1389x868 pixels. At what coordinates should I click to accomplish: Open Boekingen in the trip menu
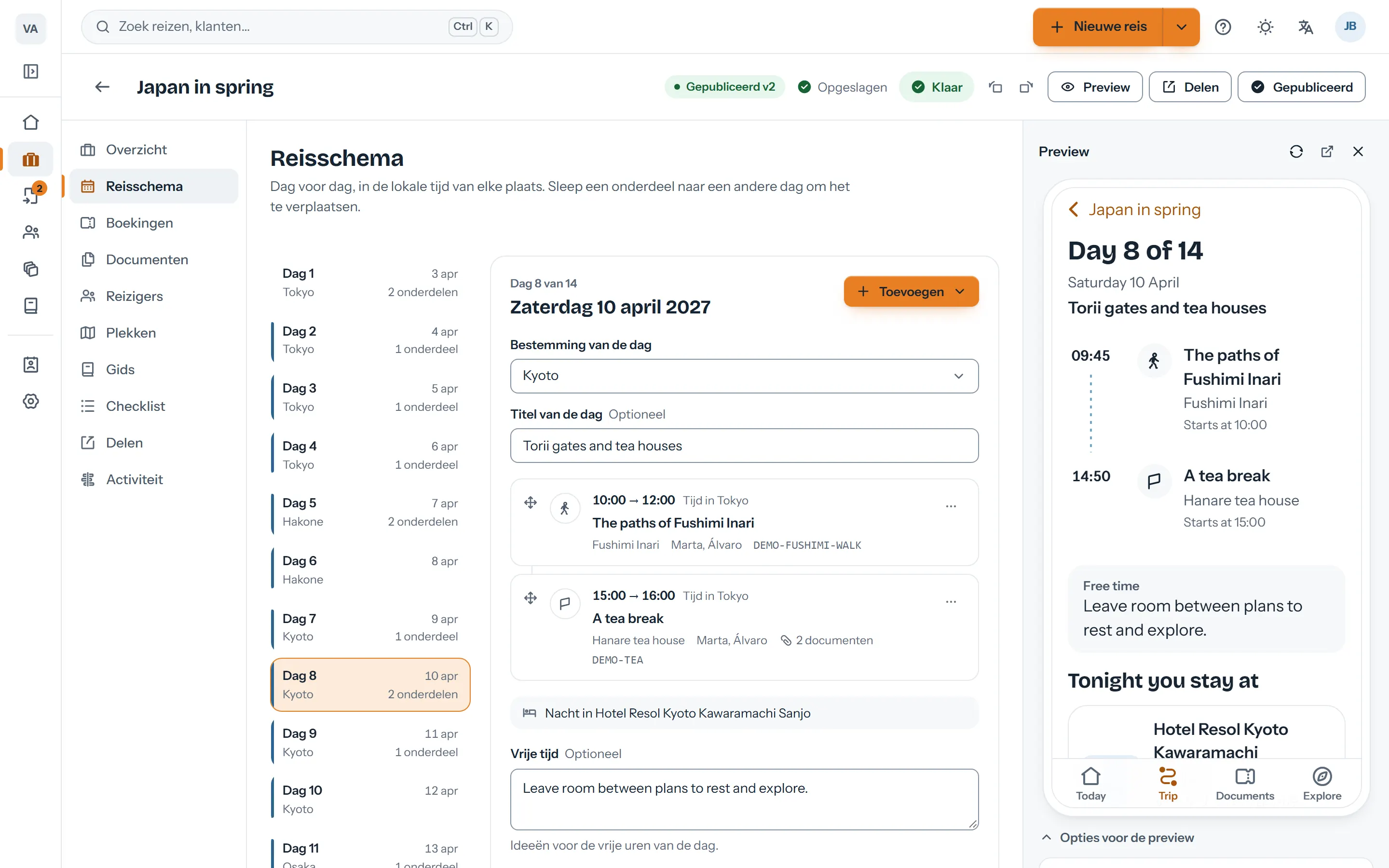[x=153, y=223]
